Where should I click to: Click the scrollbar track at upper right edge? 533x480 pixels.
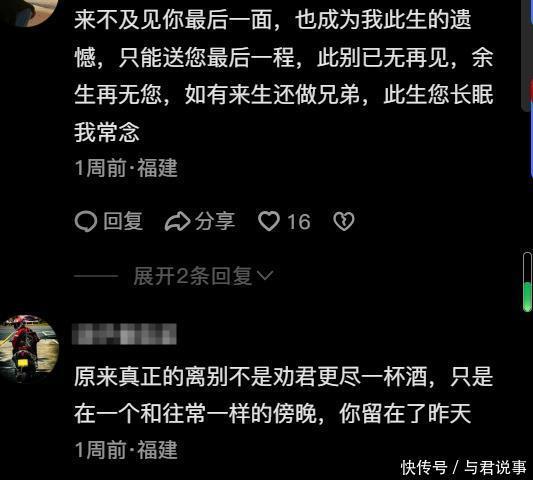coord(528,54)
